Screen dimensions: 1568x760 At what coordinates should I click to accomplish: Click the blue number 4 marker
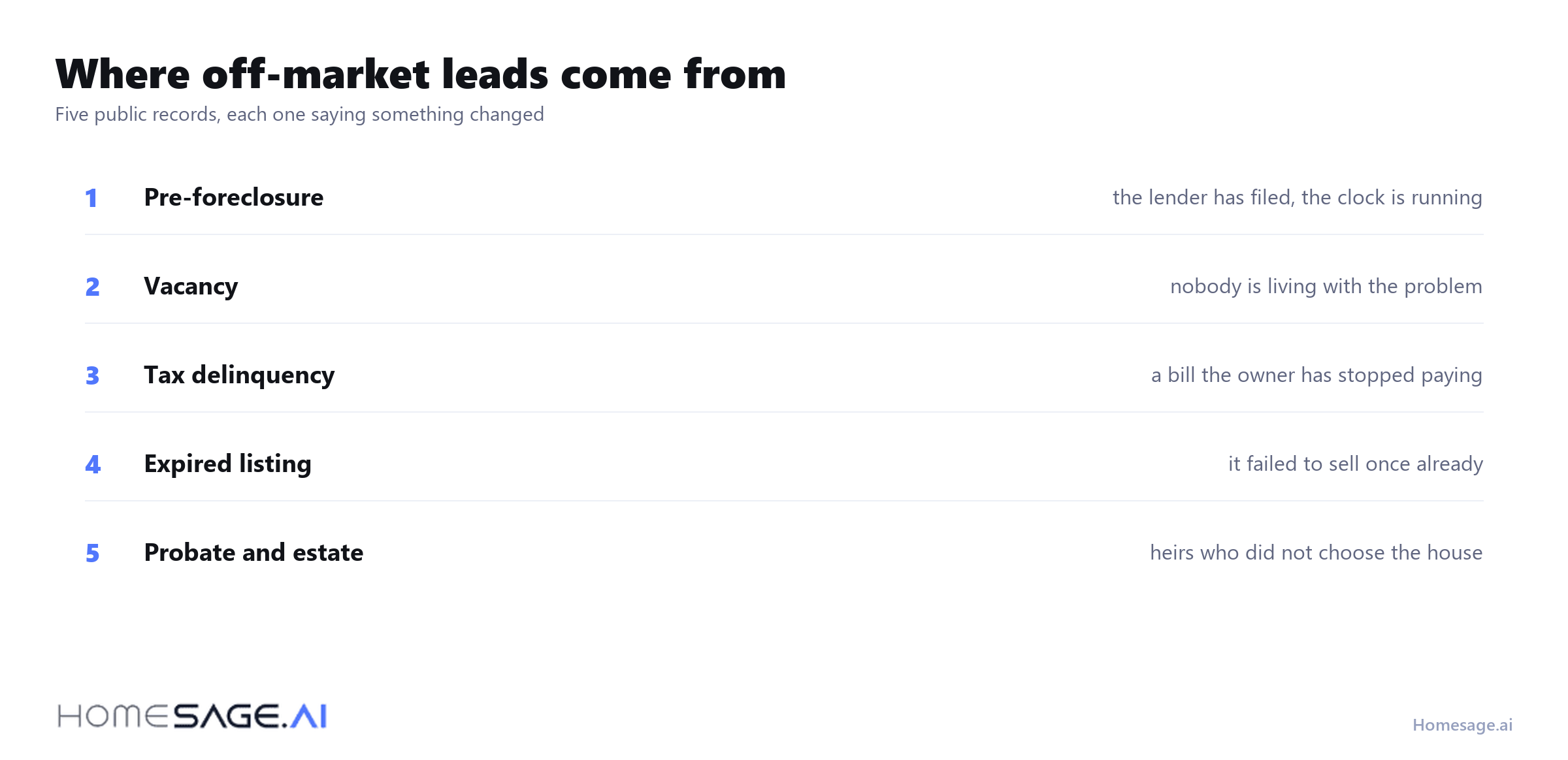93,464
